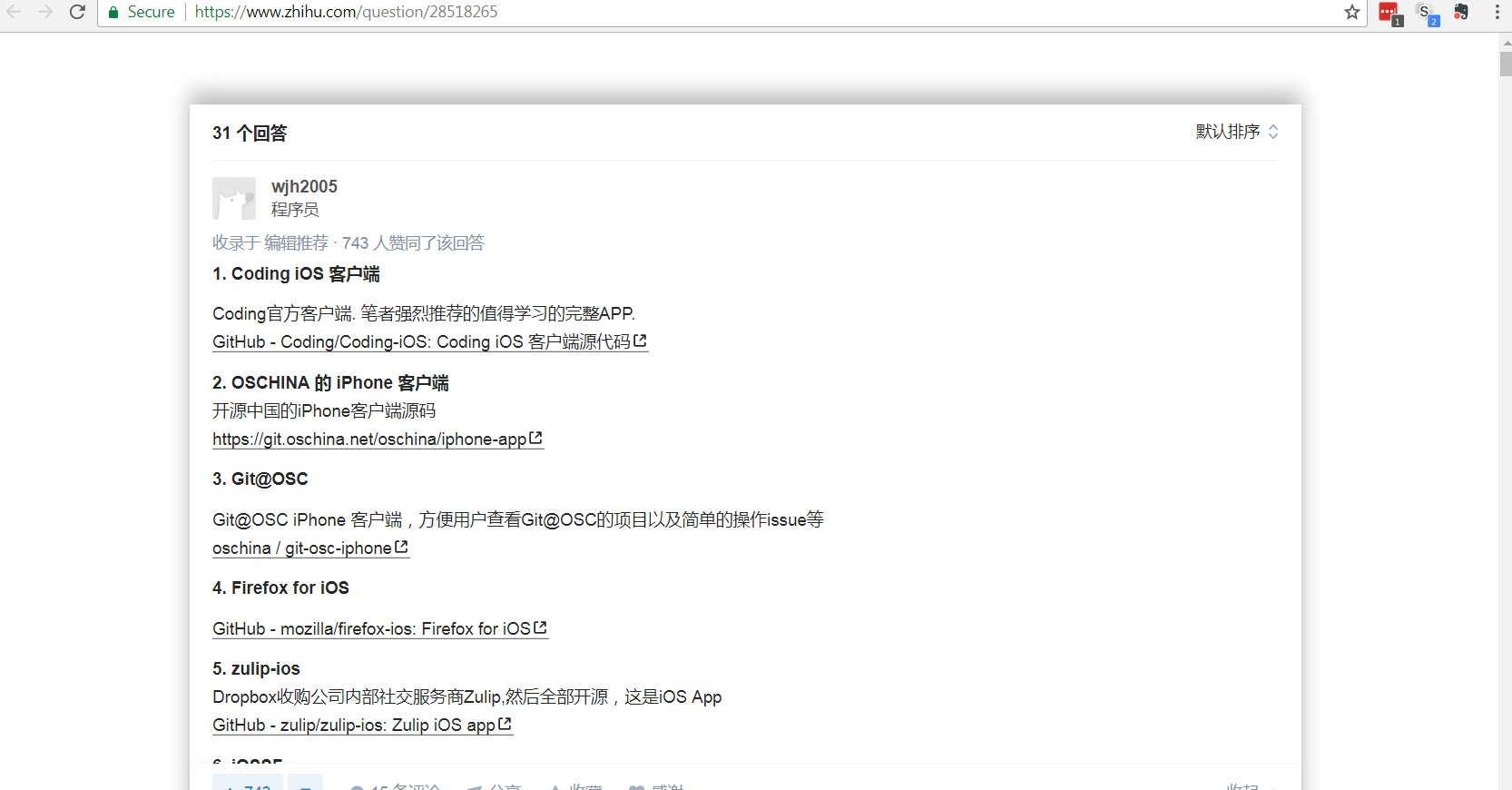Open the zulip/zulip-ios GitHub link
This screenshot has height=790, width=1512.
click(362, 725)
